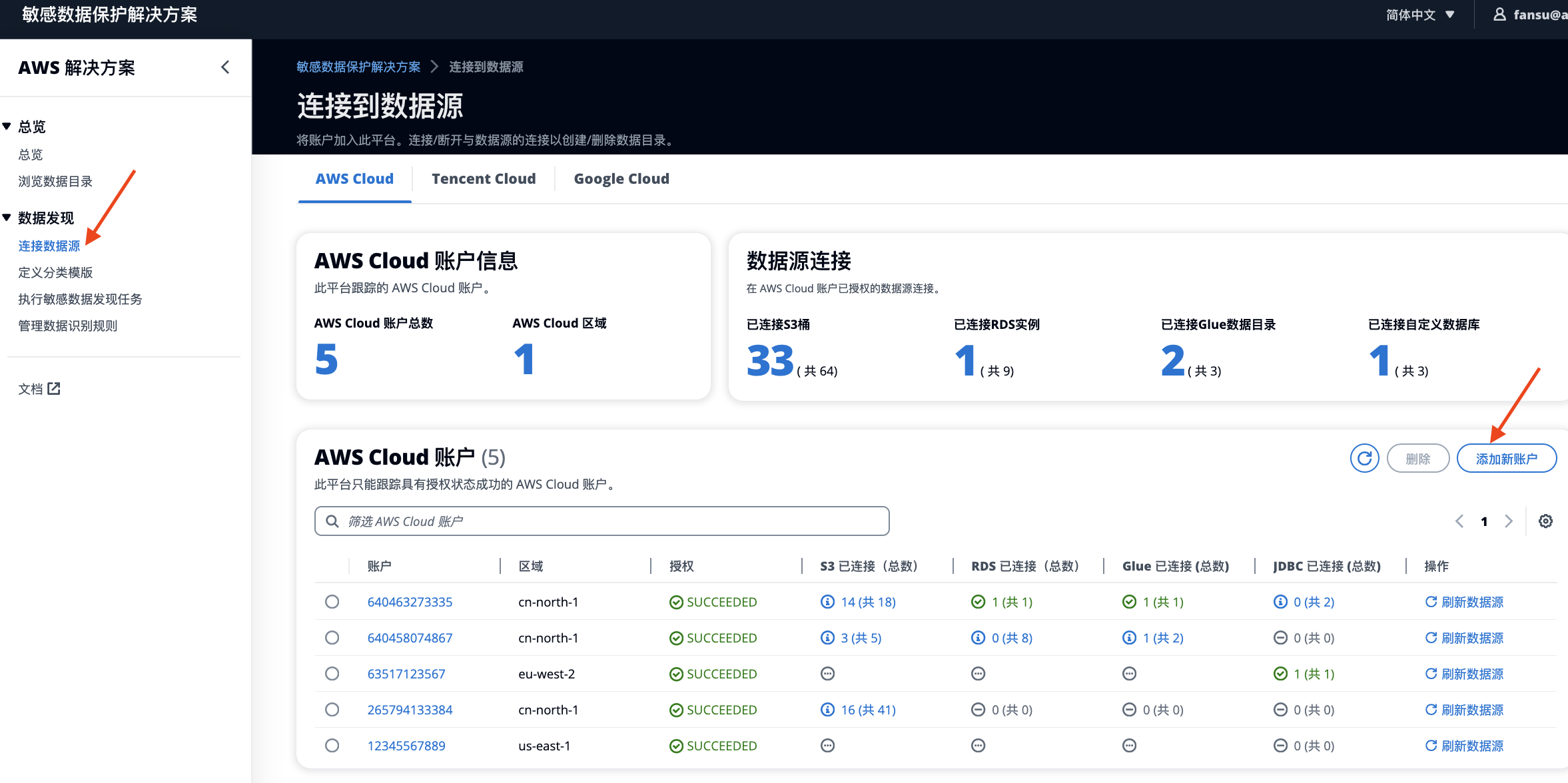Switch to the Tencent Cloud tab
Screen dimensions: 1568x783
coord(484,179)
